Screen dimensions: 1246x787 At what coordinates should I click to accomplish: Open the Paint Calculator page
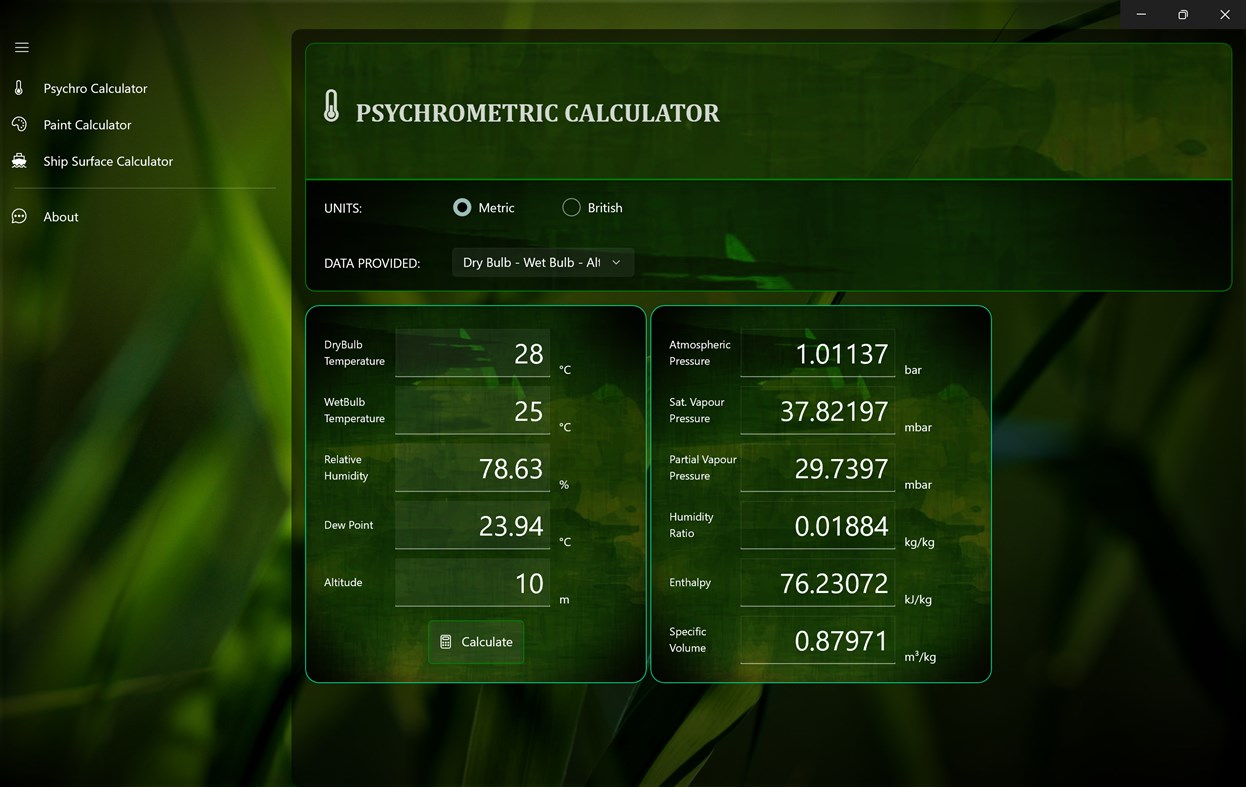point(87,124)
